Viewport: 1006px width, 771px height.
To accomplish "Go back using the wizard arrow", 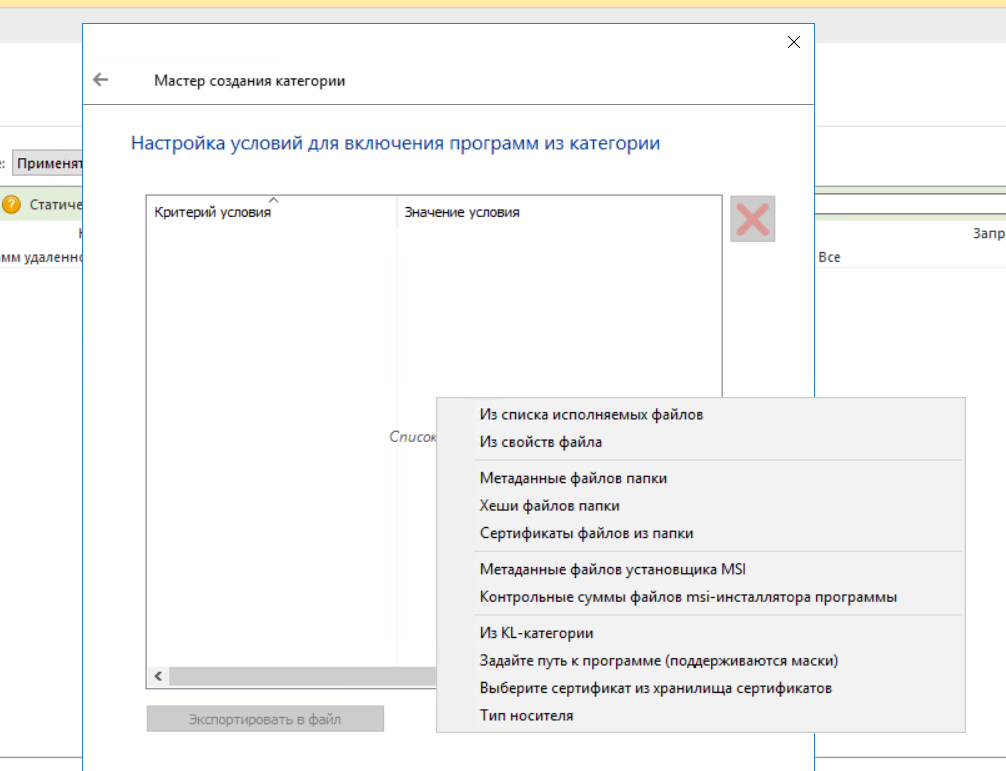I will (101, 80).
